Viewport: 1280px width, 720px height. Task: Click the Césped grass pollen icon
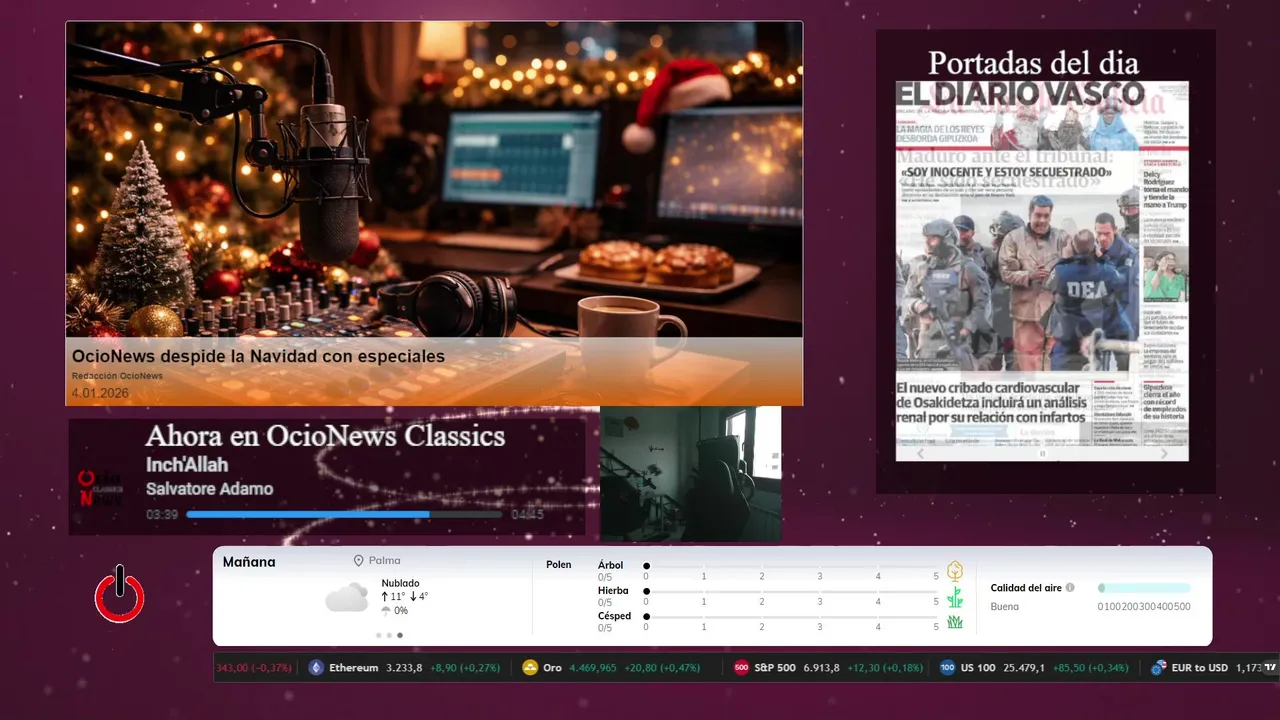955,622
